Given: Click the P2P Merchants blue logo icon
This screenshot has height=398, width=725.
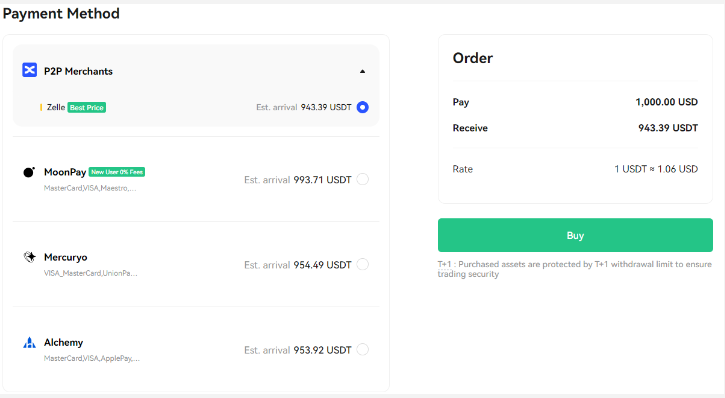Looking at the screenshot, I should (30, 70).
